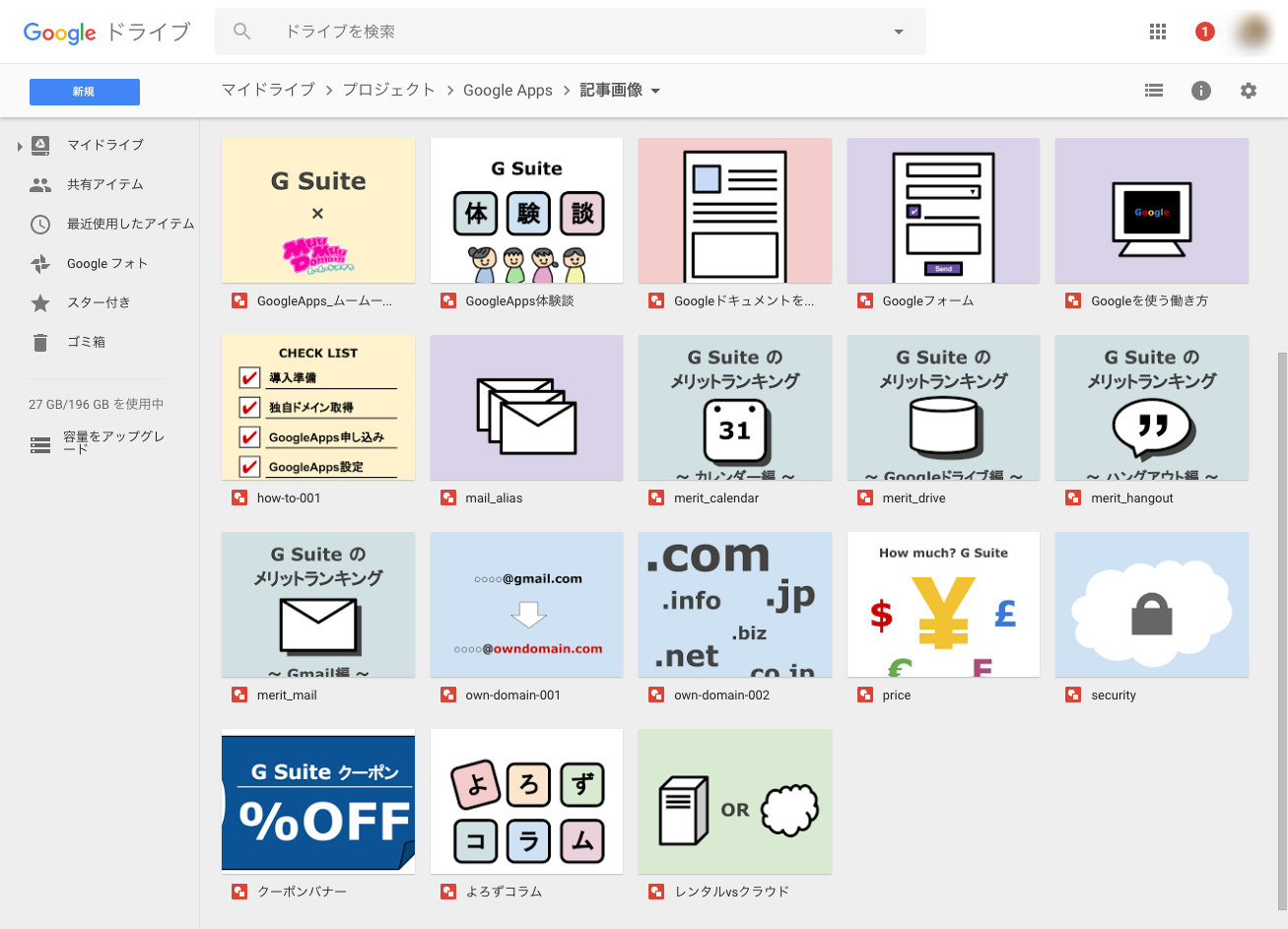Go to プロジェクト in breadcrumb
This screenshot has height=929, width=1288.
click(388, 90)
